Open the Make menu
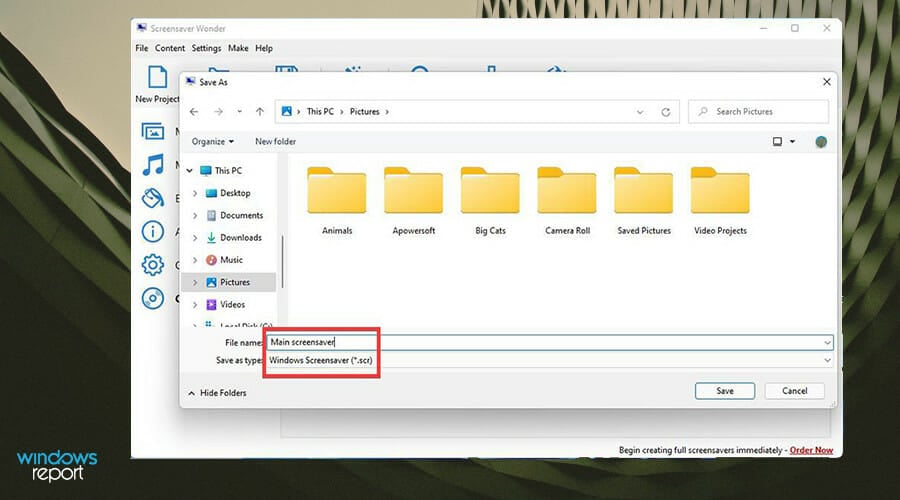Screen dimensions: 900x500 coord(238,48)
